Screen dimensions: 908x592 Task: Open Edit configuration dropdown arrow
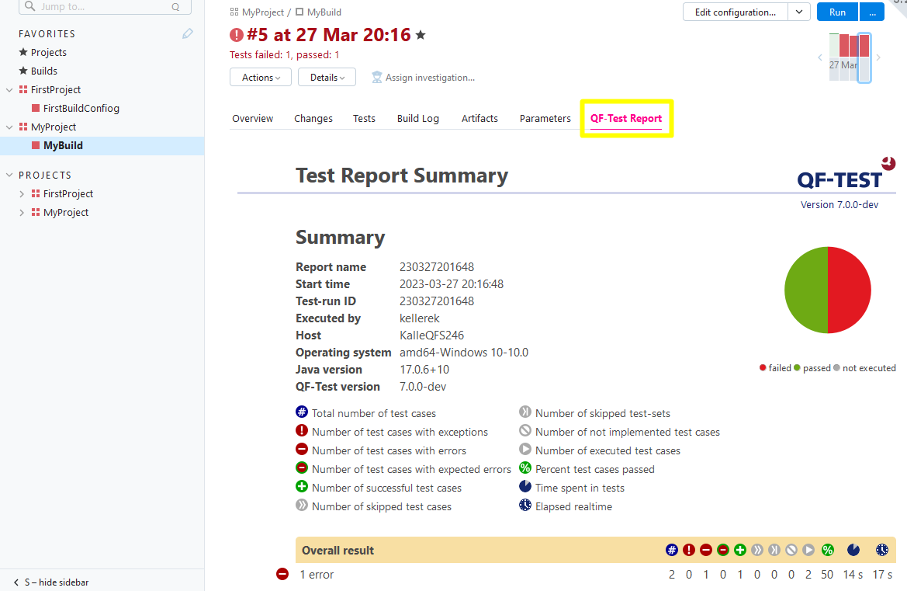[x=799, y=12]
